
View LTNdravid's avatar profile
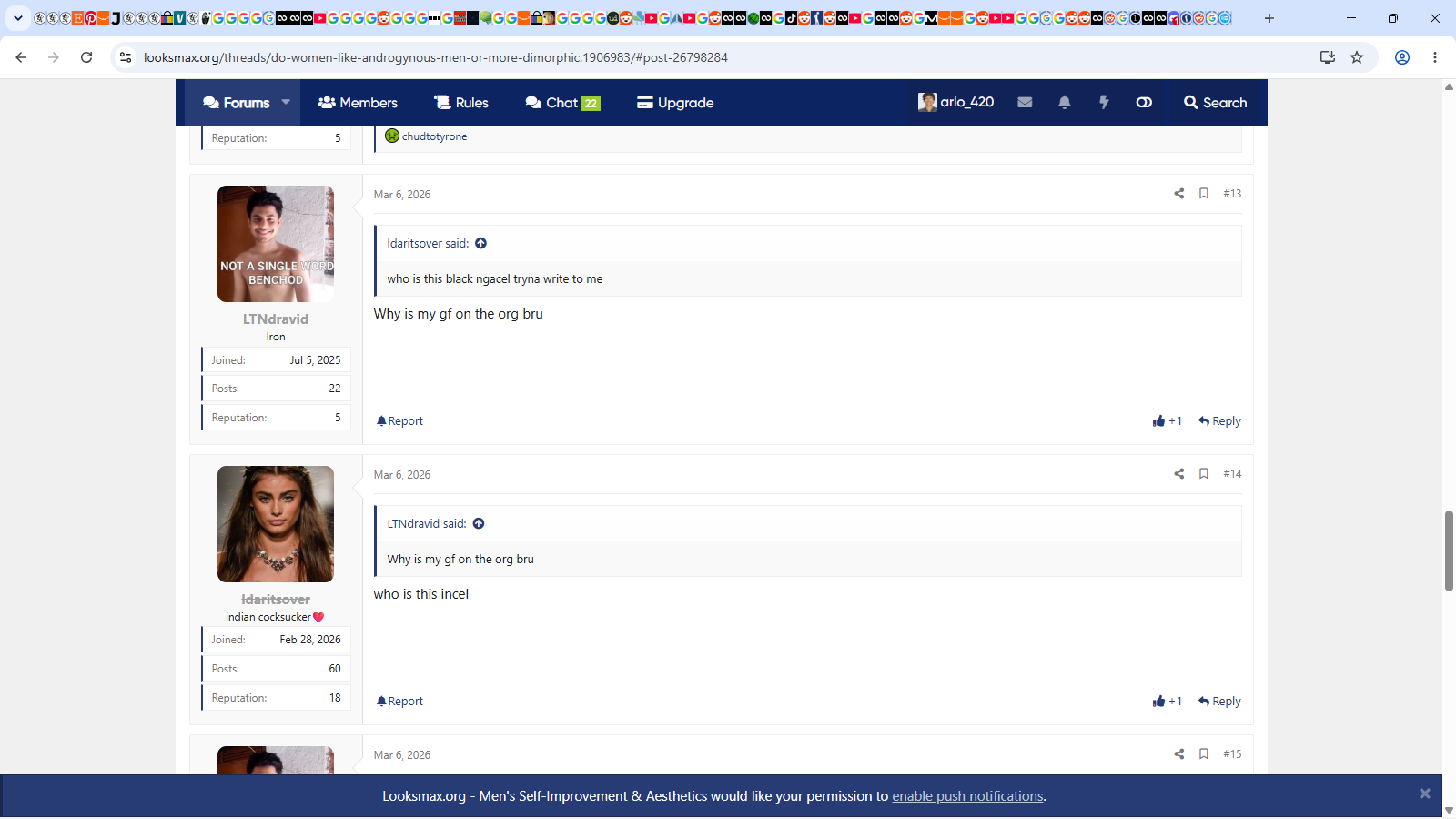coord(276,244)
